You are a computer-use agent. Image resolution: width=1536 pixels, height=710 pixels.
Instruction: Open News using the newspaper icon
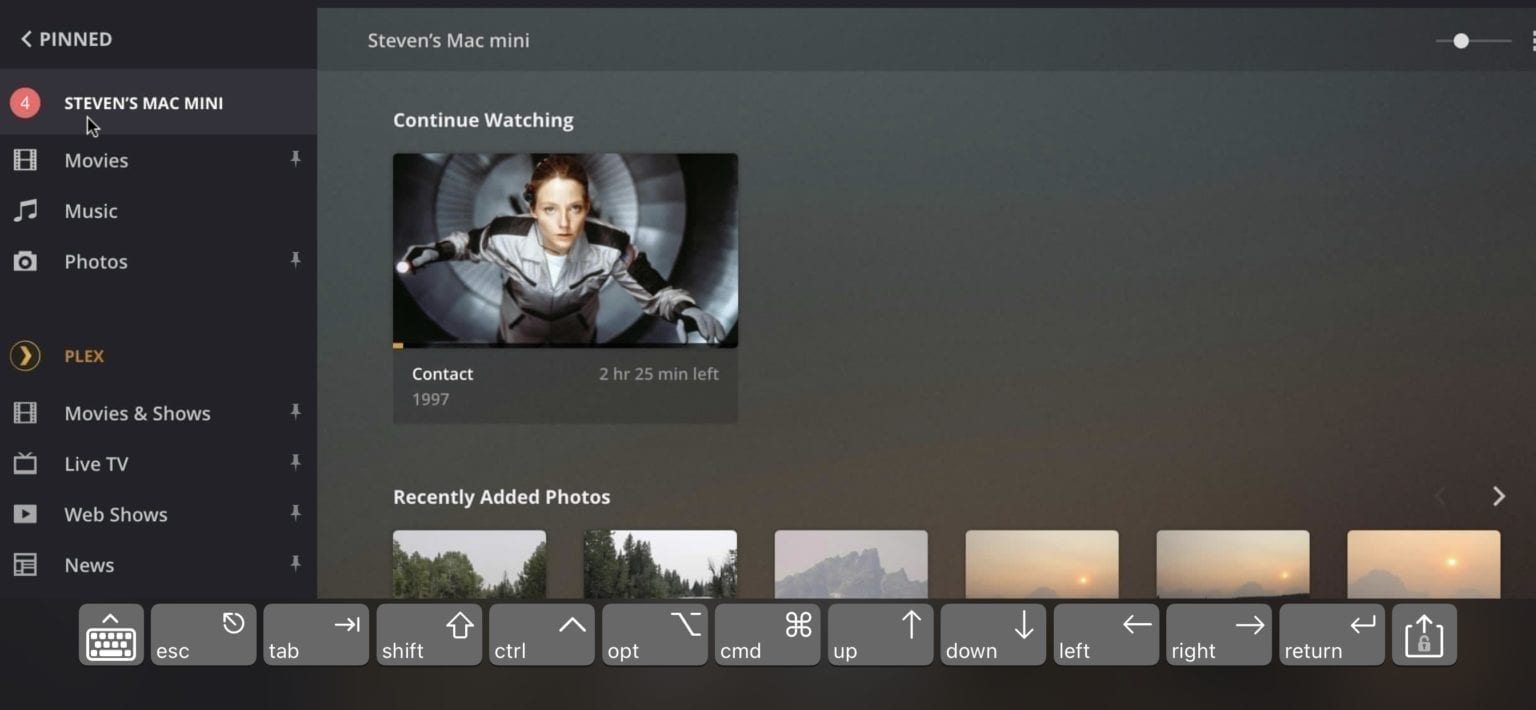pos(25,565)
